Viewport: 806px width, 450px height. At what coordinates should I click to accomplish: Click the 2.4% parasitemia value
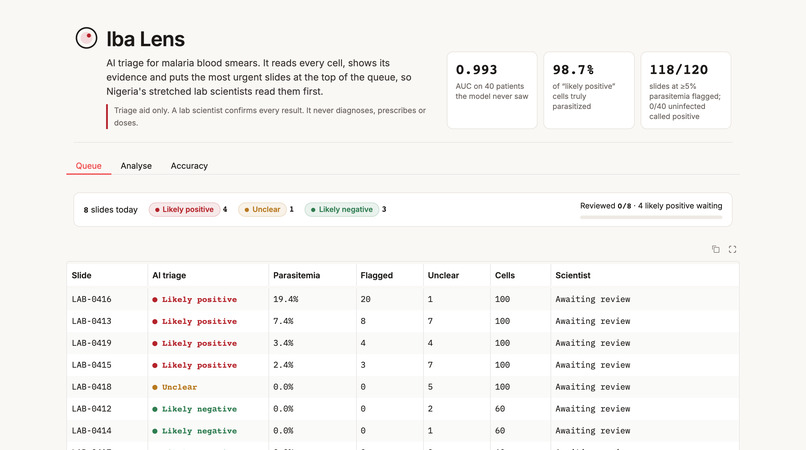[283, 365]
